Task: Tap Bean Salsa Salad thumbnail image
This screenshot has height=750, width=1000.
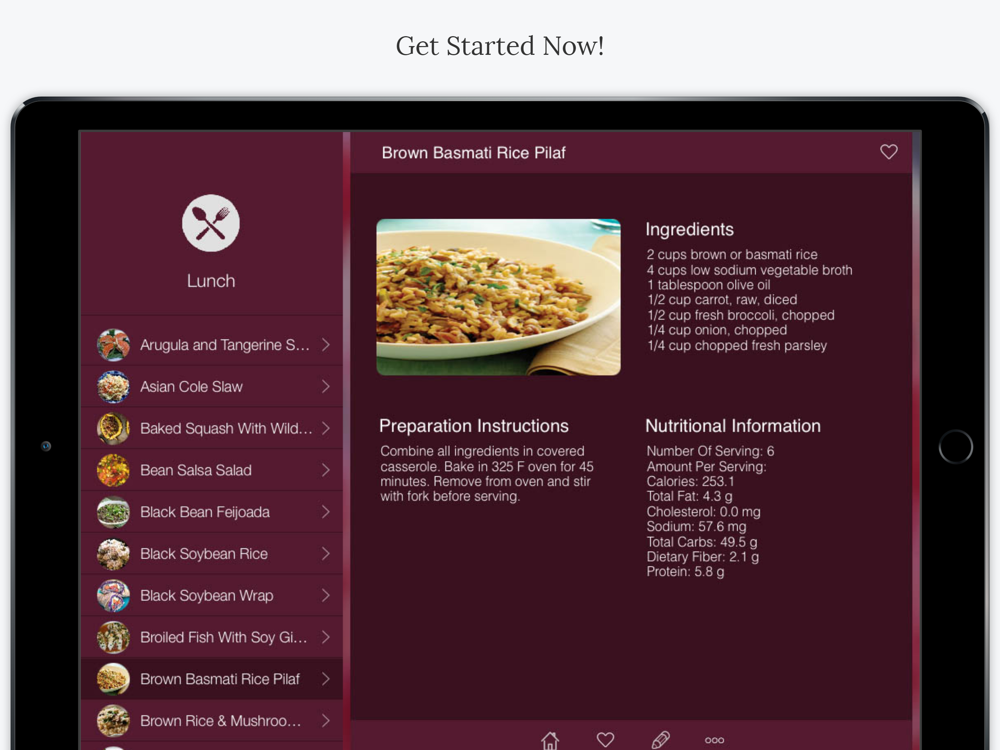Action: coord(114,470)
